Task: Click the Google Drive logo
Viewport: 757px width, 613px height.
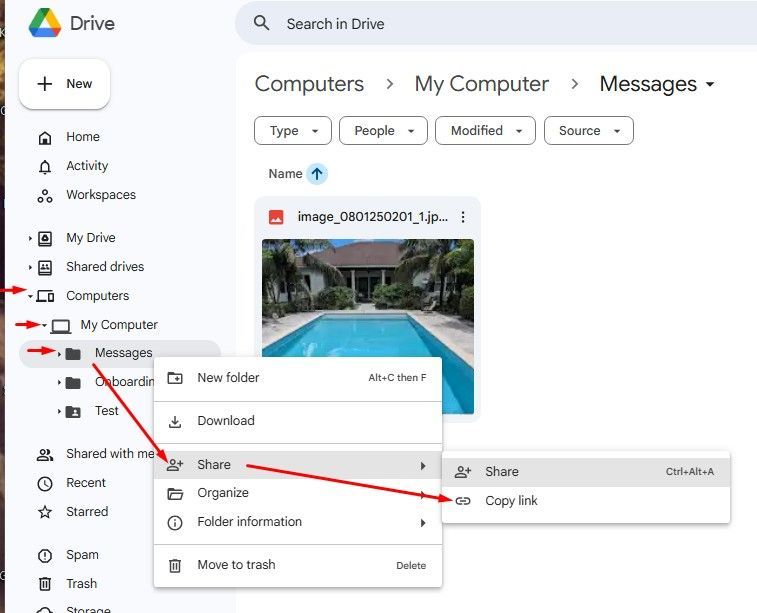Action: coord(45,23)
